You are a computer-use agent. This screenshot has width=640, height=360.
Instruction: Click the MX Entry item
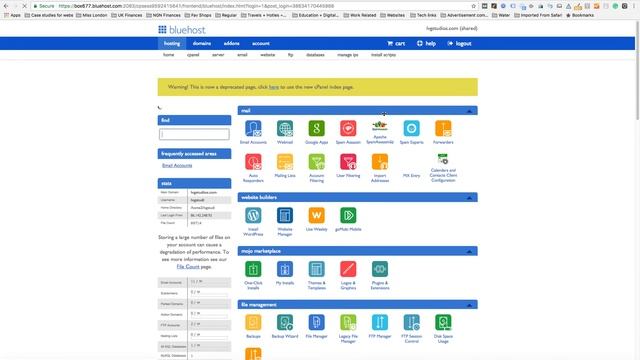(411, 176)
